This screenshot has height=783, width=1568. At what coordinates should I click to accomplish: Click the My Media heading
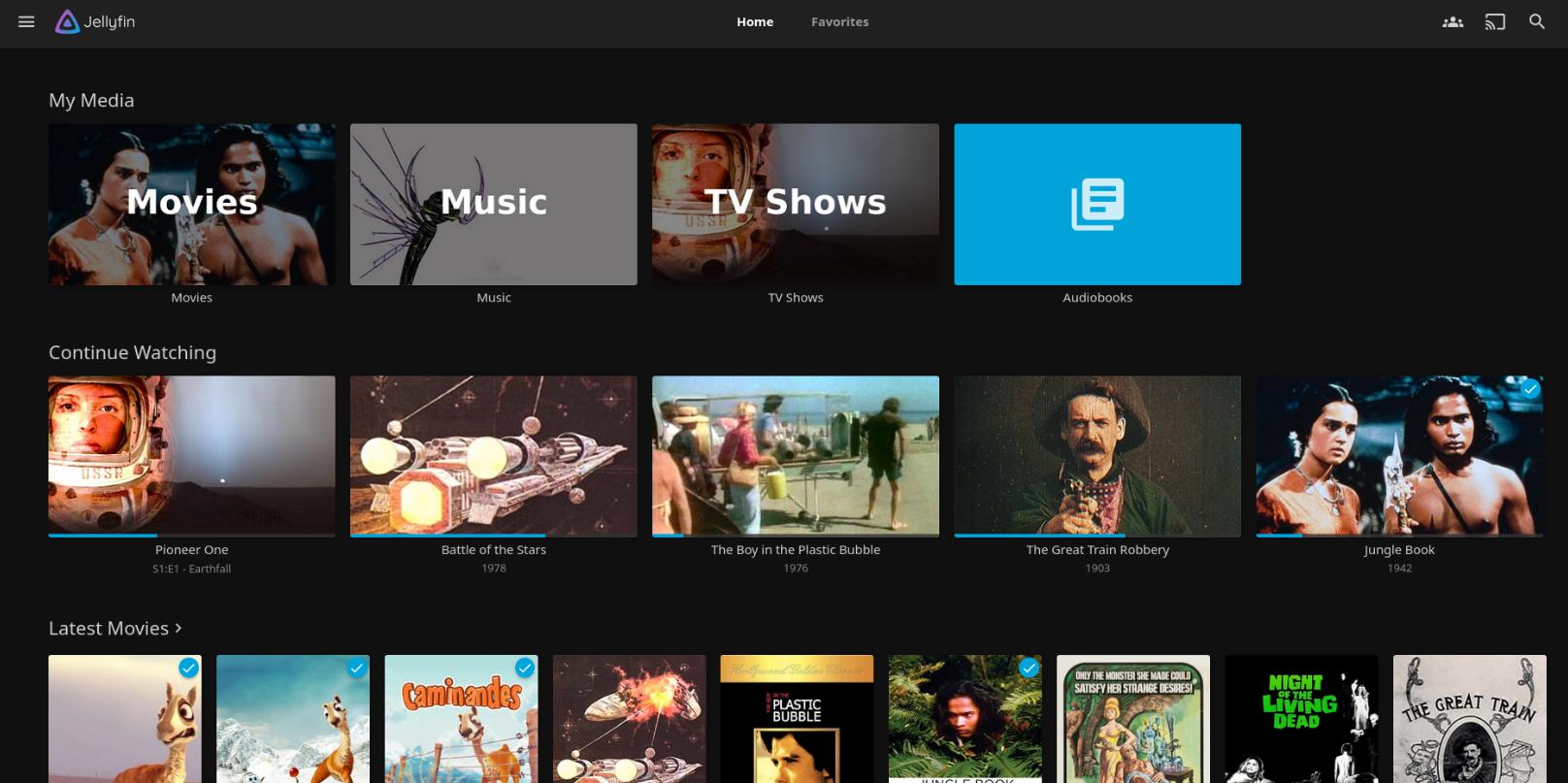[91, 100]
